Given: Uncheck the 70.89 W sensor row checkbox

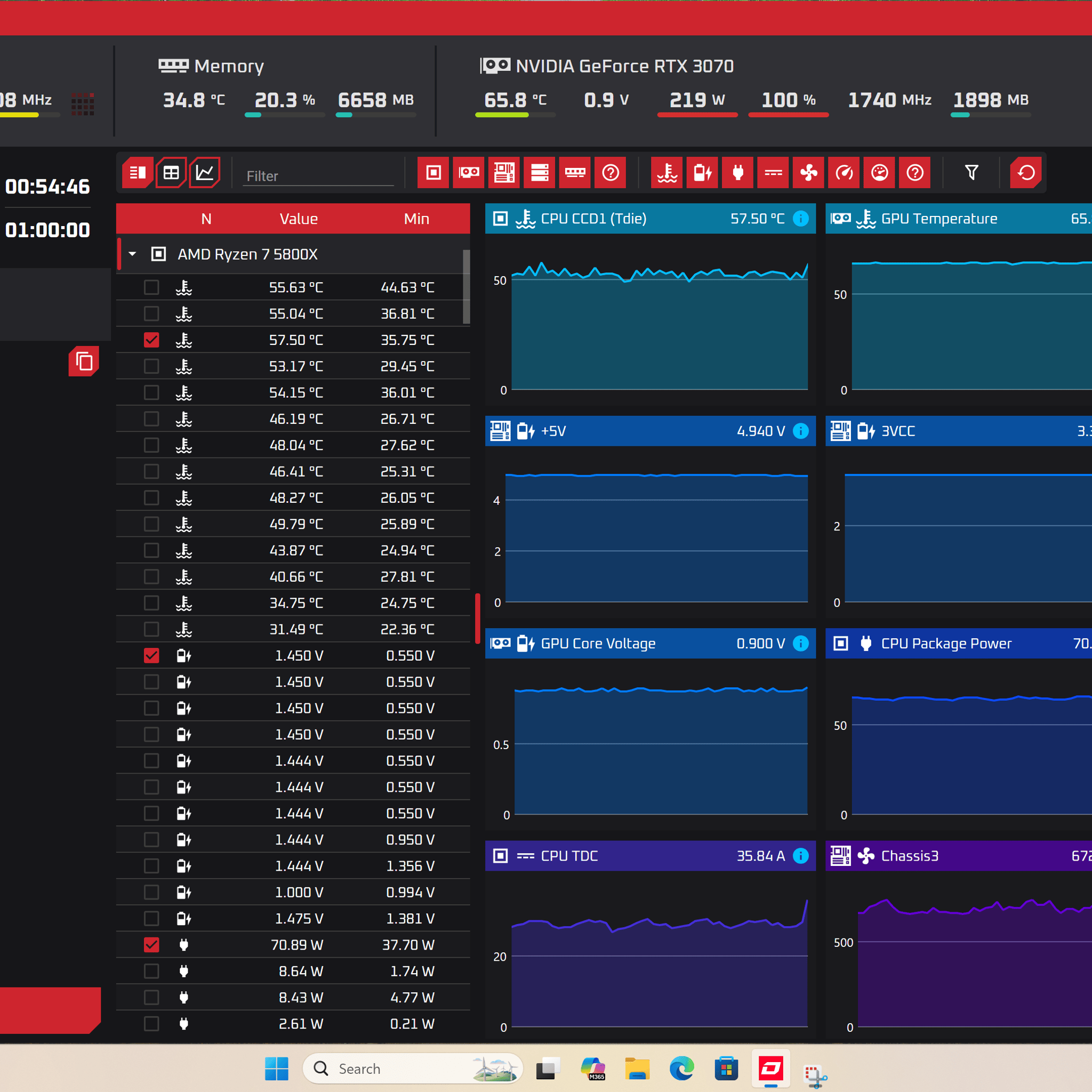Looking at the screenshot, I should click(x=151, y=944).
